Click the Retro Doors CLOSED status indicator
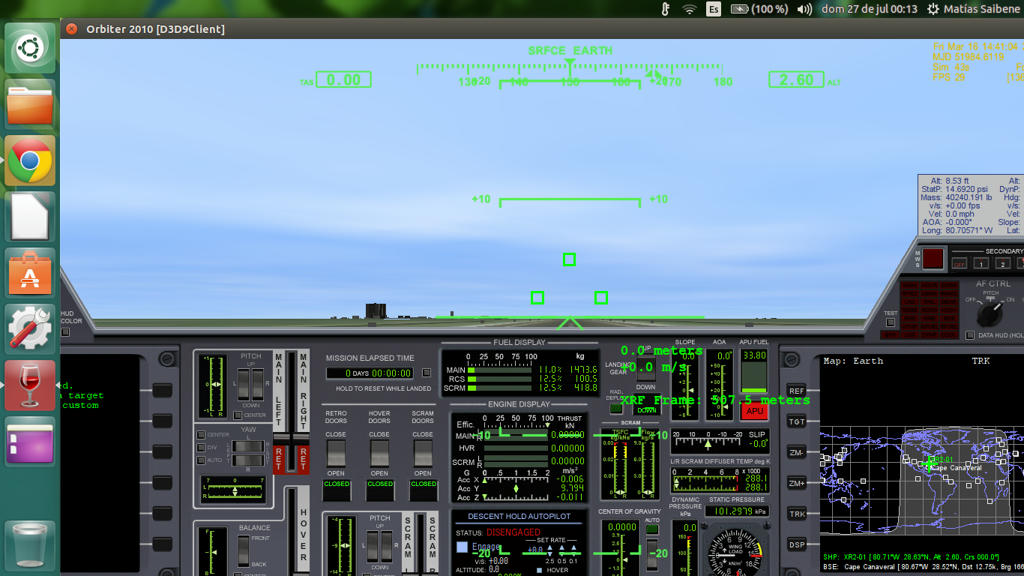The height and width of the screenshot is (576, 1024). pos(336,490)
